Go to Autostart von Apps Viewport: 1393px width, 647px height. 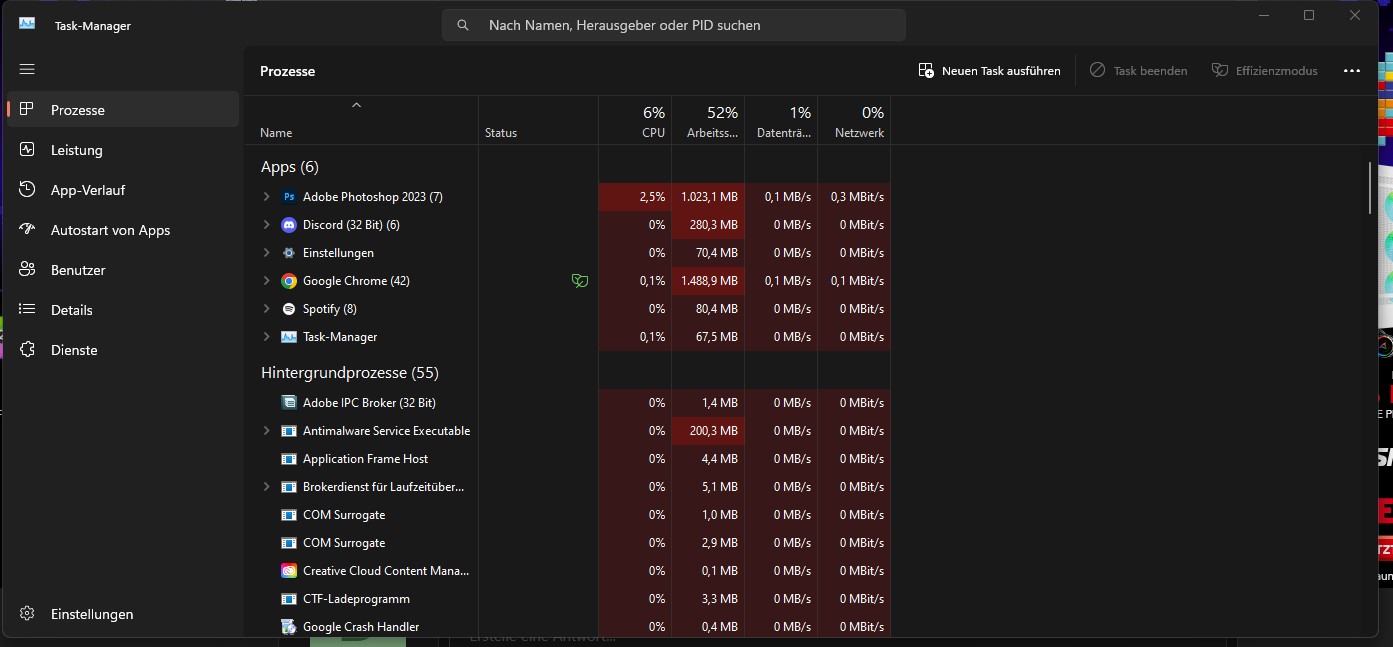click(x=123, y=230)
